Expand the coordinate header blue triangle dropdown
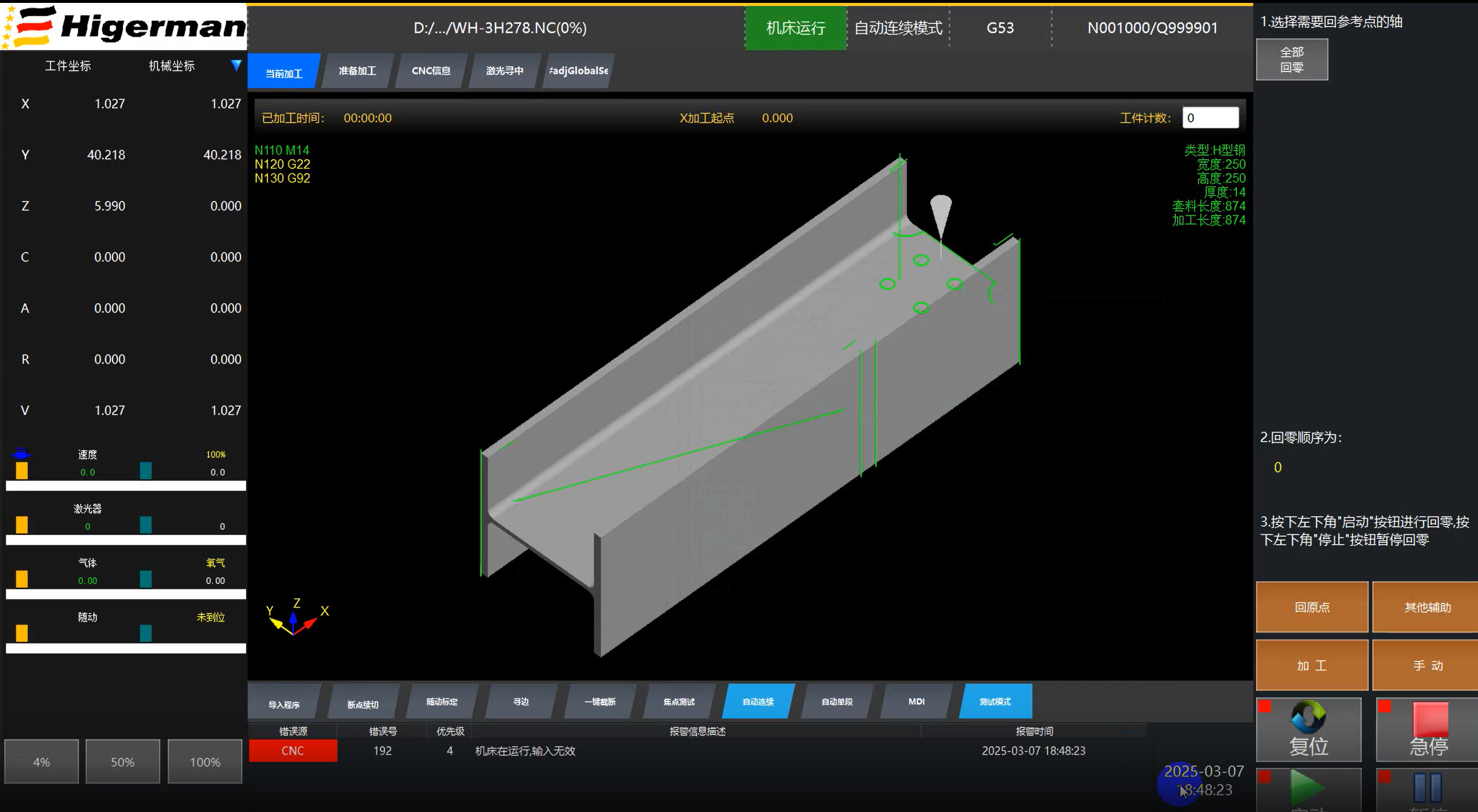1478x812 pixels. click(236, 66)
